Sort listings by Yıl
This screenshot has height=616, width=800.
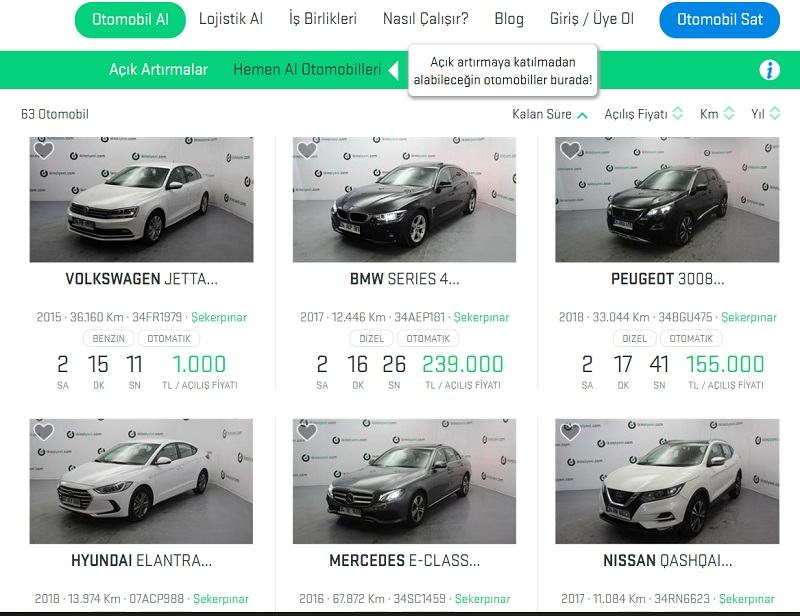pos(765,114)
